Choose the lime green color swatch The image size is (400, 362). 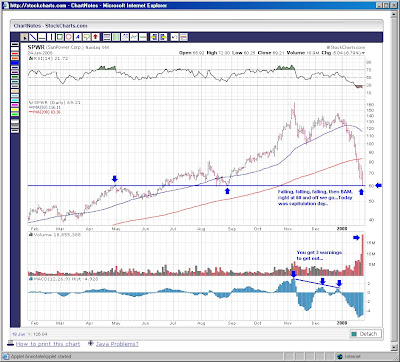15,114
